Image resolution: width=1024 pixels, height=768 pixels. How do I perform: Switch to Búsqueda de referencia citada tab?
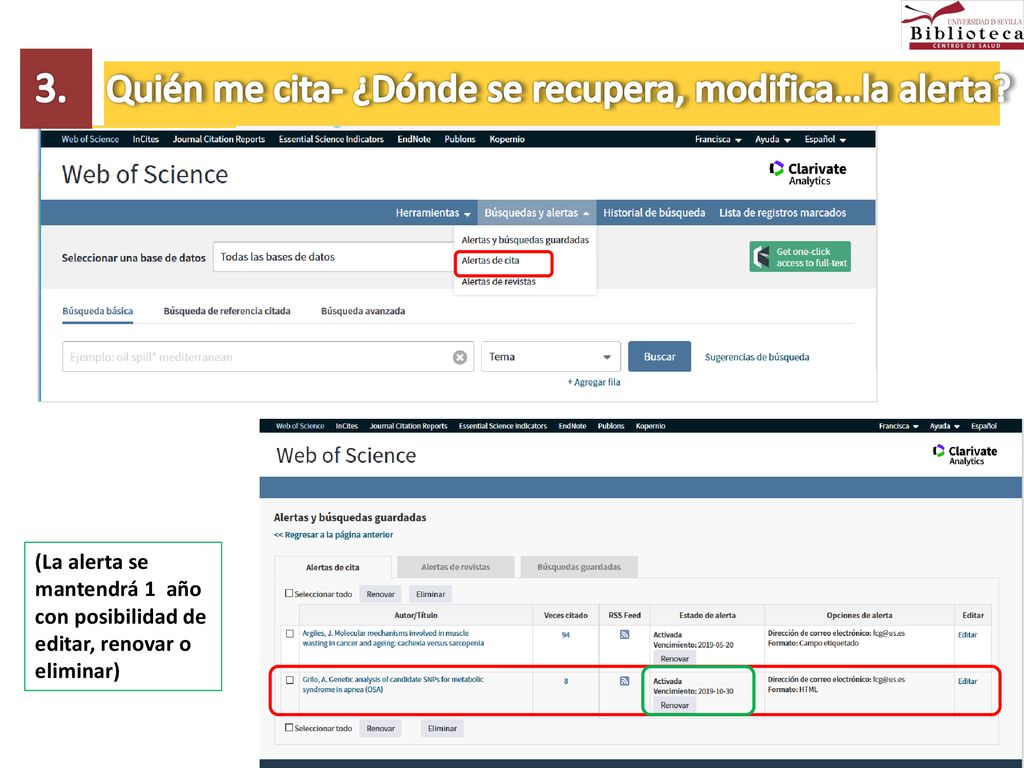click(x=227, y=311)
